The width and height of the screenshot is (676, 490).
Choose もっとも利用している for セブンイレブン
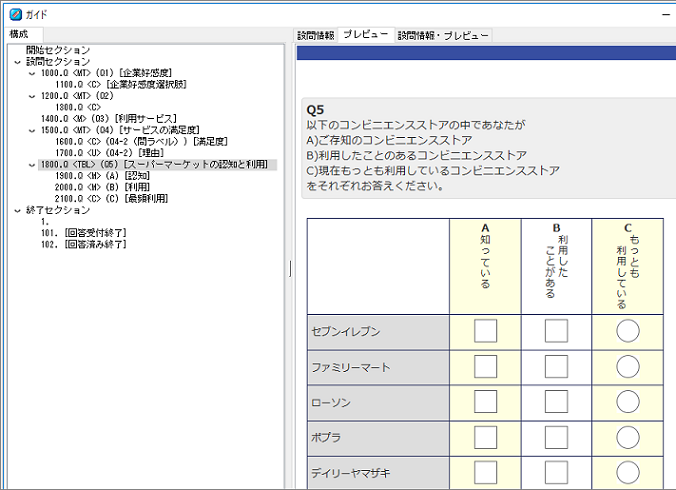click(x=628, y=331)
